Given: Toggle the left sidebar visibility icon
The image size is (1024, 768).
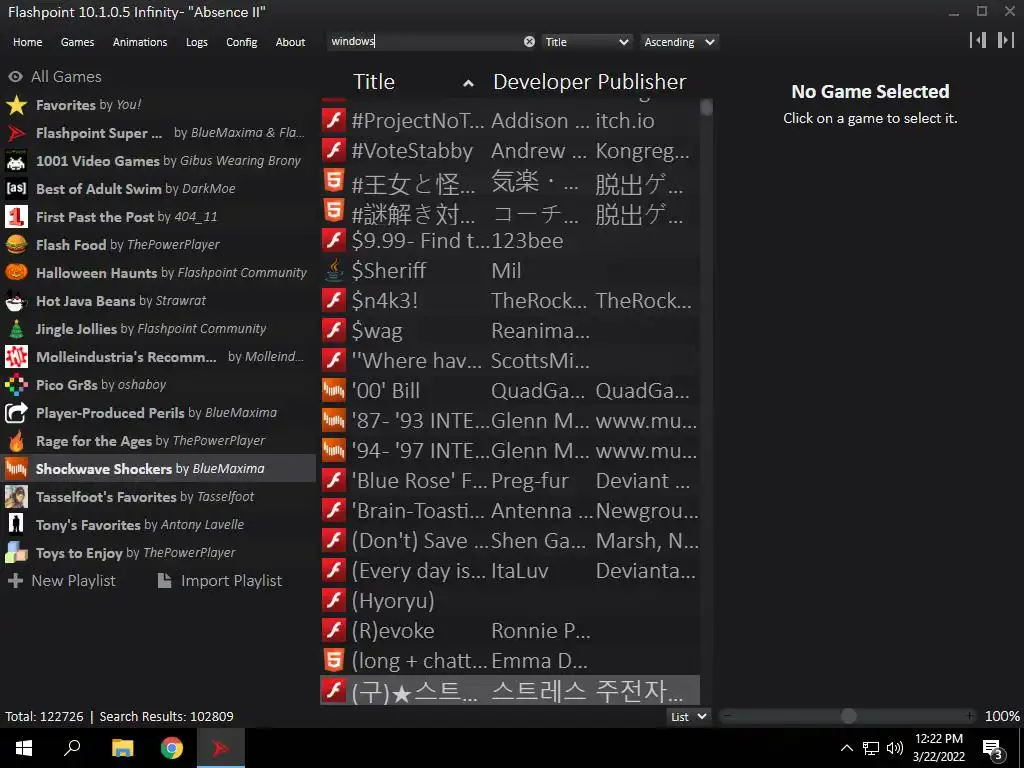Looking at the screenshot, I should pyautogui.click(x=978, y=40).
